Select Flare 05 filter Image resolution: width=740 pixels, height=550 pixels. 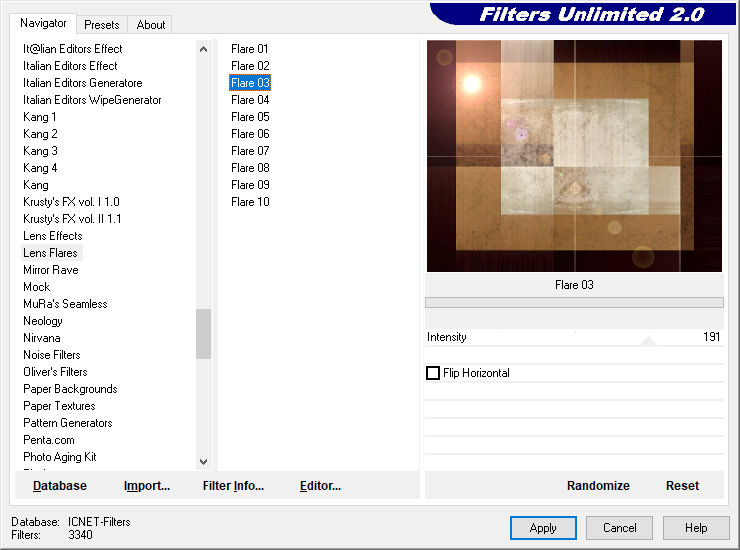[x=250, y=117]
